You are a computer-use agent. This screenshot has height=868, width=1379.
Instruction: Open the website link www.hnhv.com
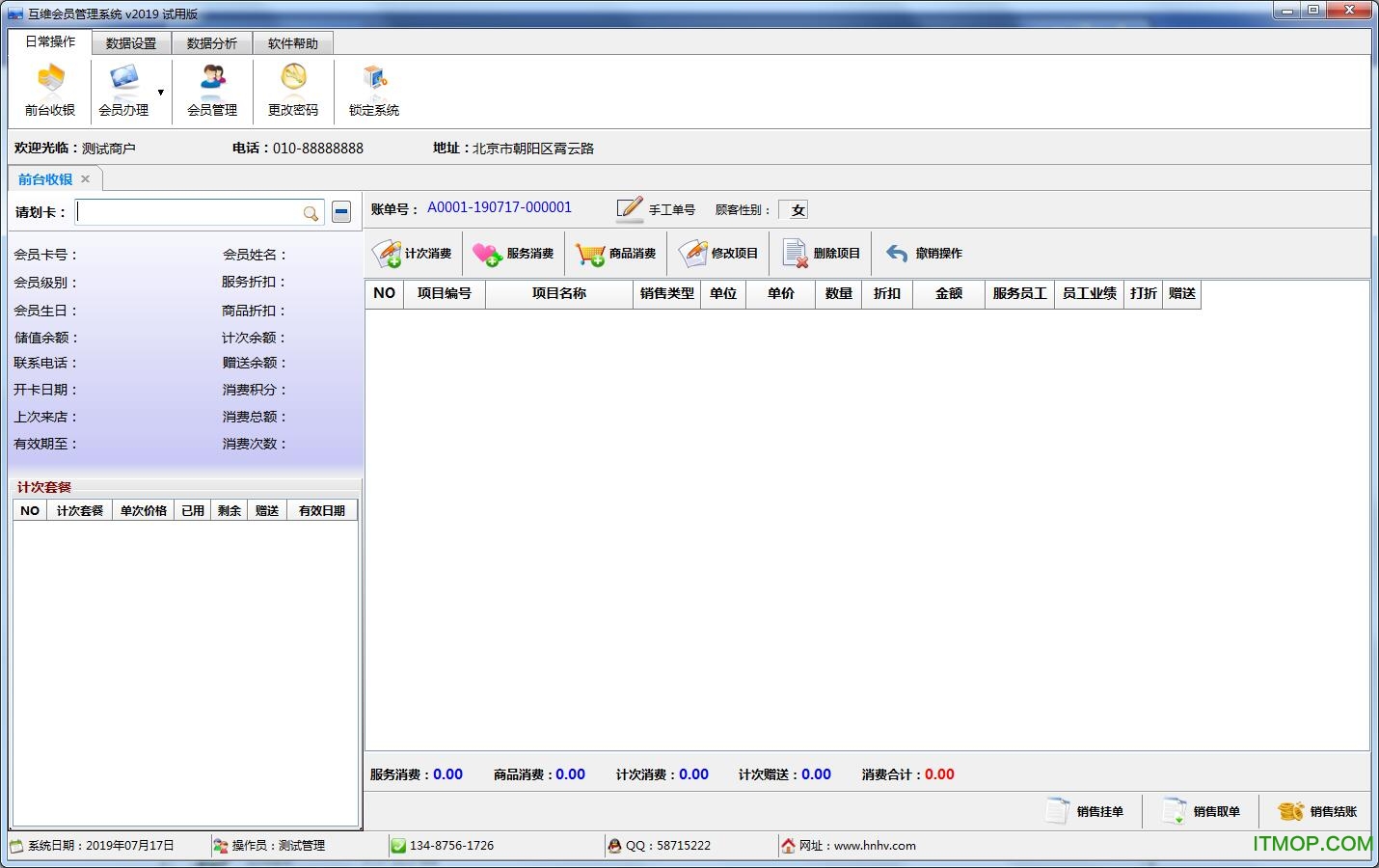pyautogui.click(x=875, y=846)
